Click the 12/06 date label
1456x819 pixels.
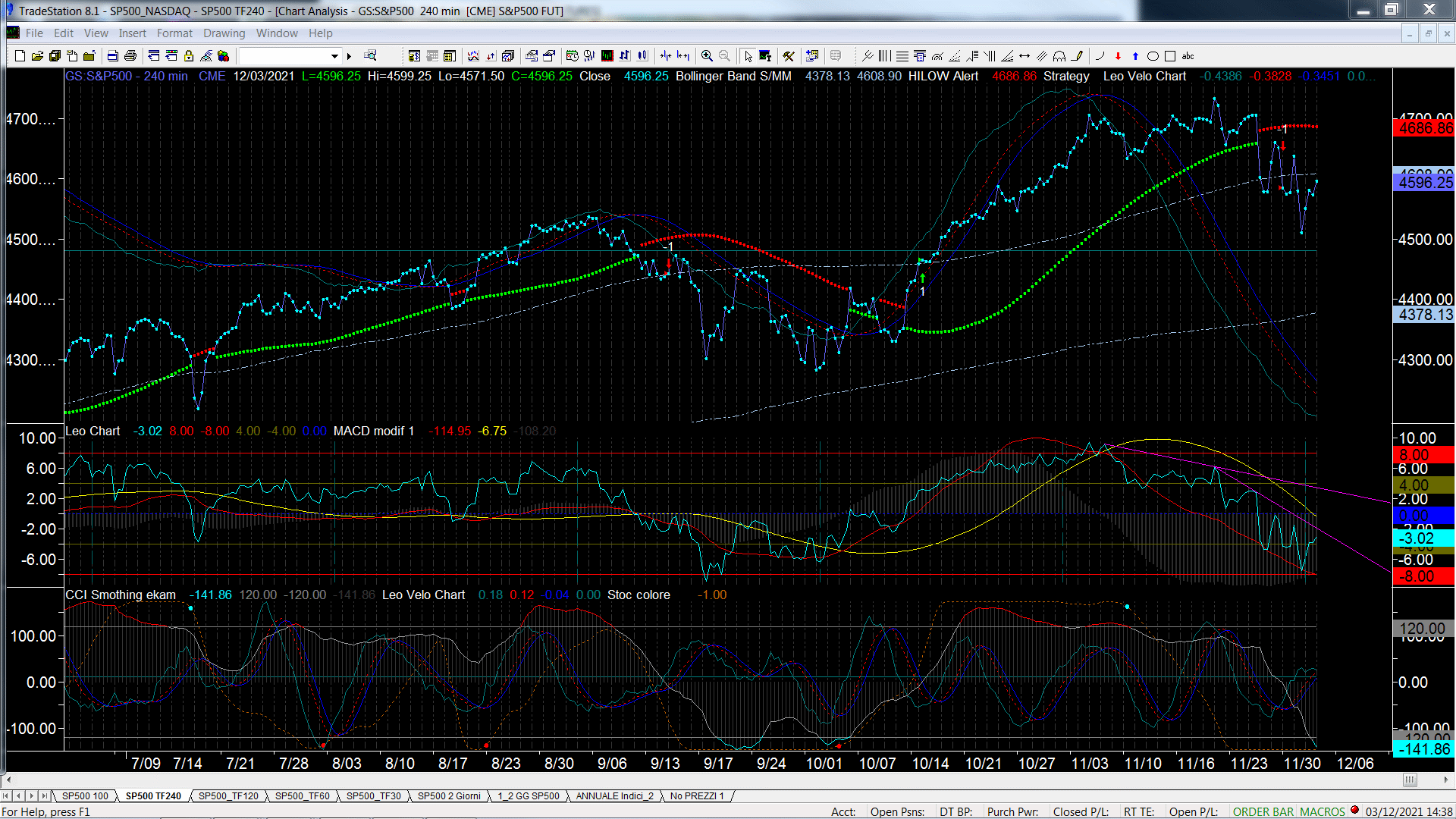[1355, 764]
